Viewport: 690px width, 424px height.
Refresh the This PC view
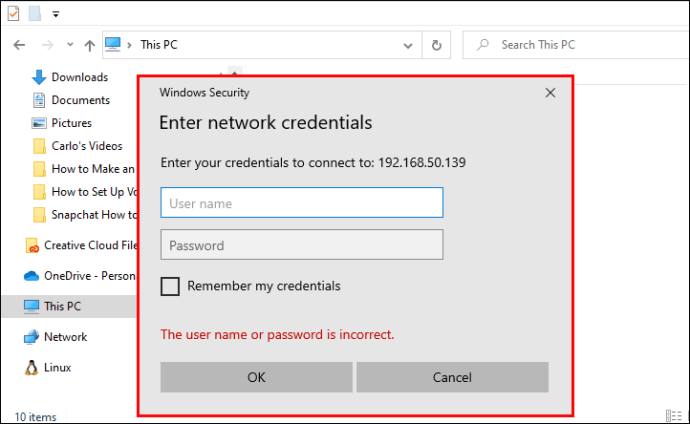[x=436, y=45]
